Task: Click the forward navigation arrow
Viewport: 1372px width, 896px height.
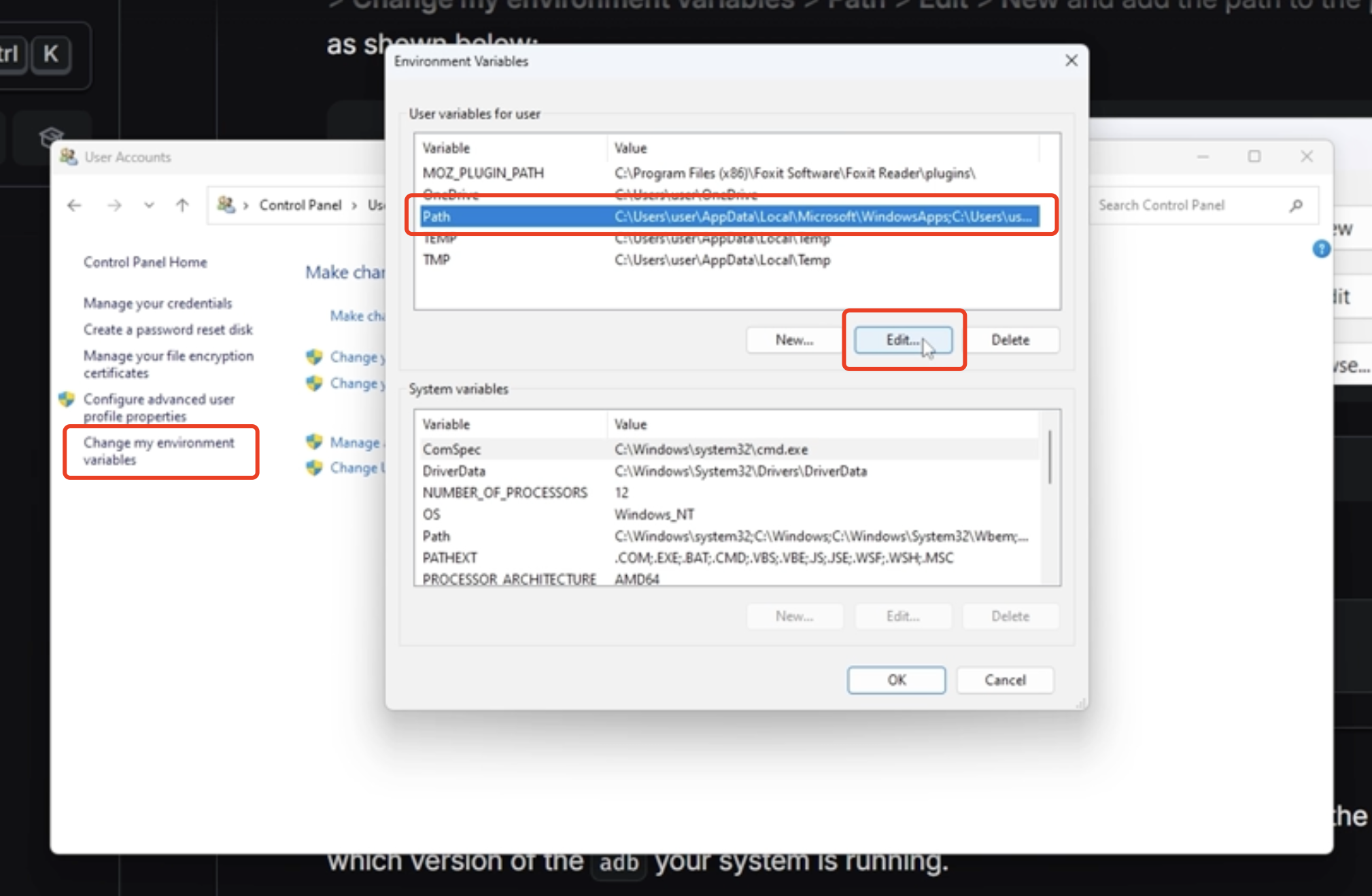Action: click(x=114, y=205)
